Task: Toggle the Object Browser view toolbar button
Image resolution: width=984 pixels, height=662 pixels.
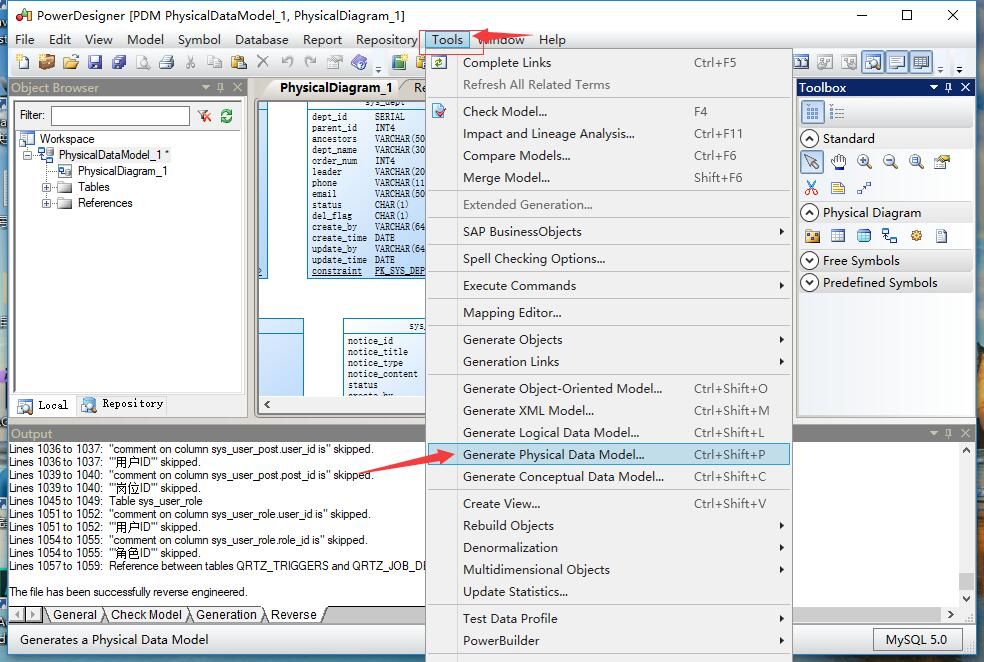Action: (872, 61)
